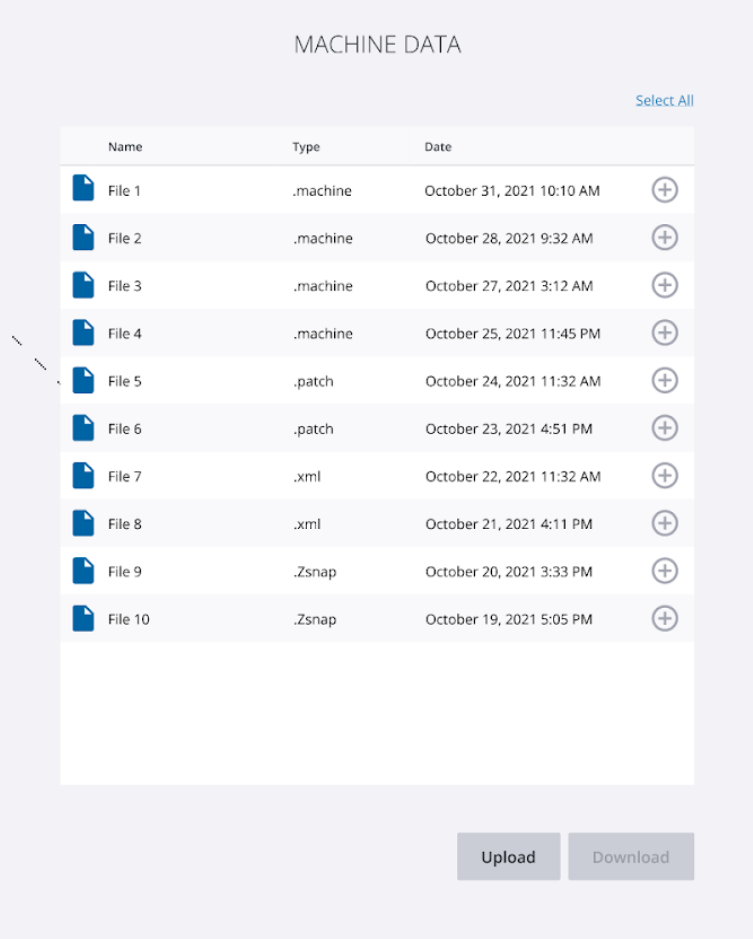Click the Download button

630,857
